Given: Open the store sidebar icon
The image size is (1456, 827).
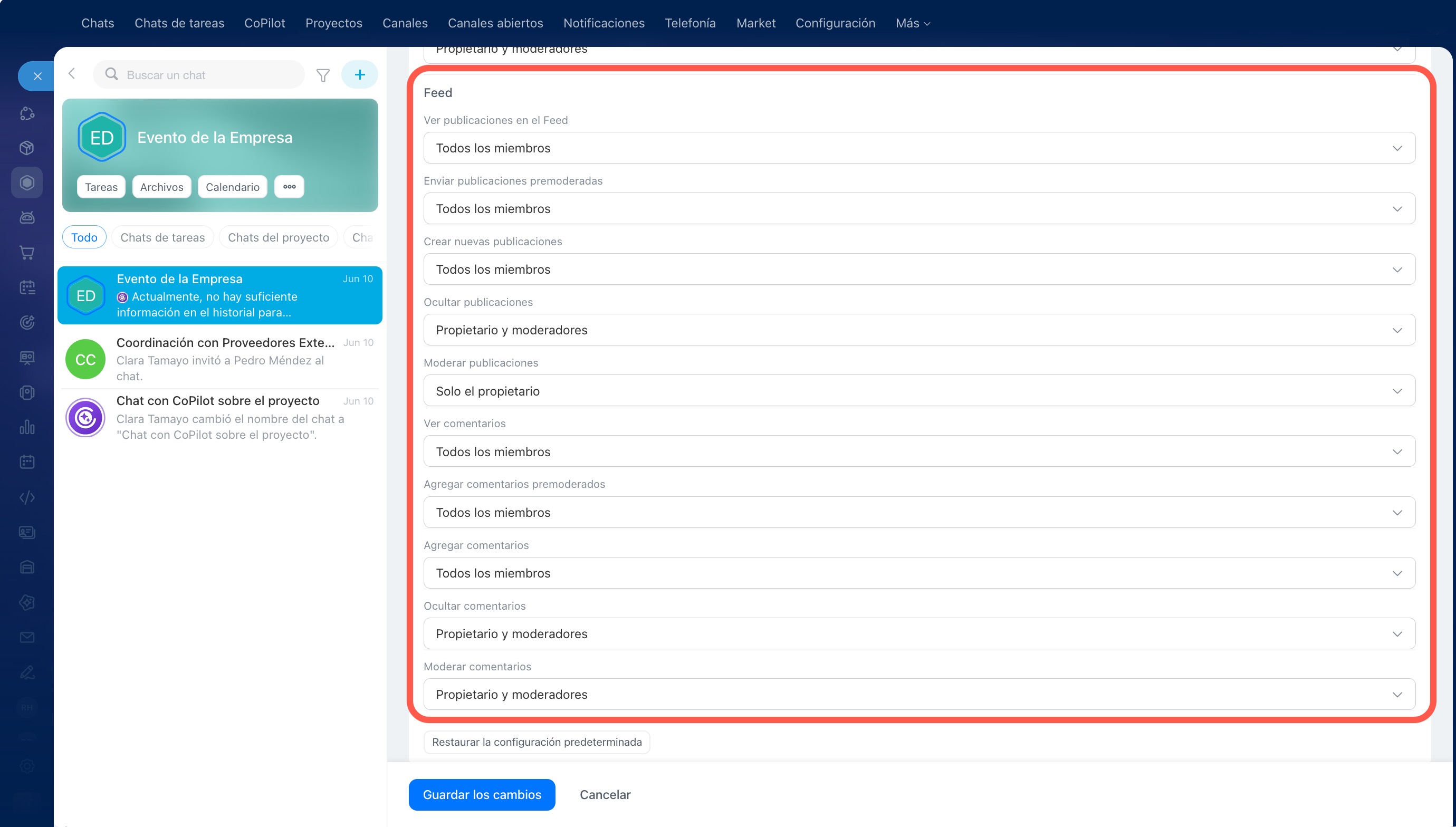Looking at the screenshot, I should coord(27,567).
